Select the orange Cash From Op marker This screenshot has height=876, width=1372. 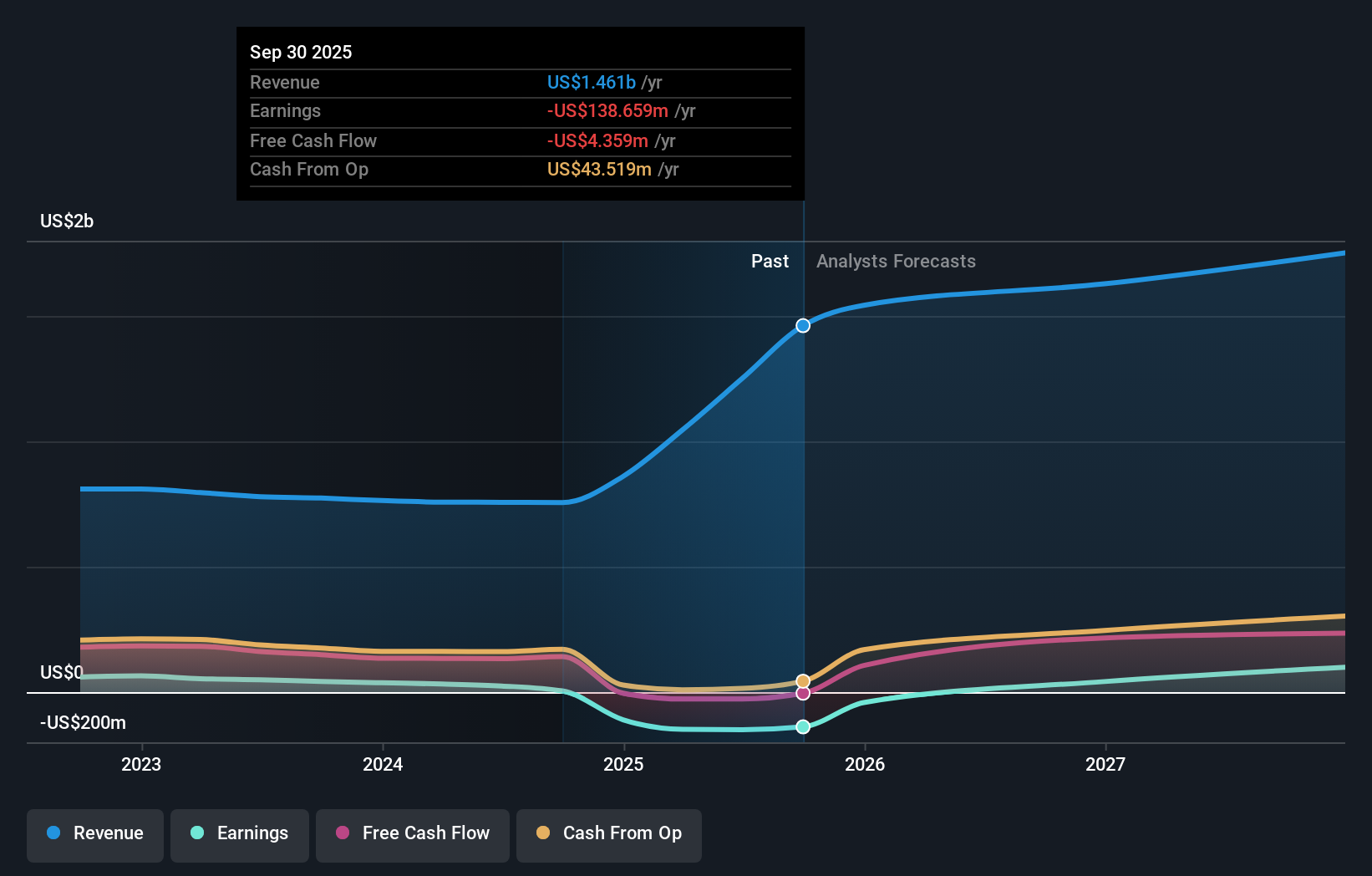pyautogui.click(x=803, y=680)
